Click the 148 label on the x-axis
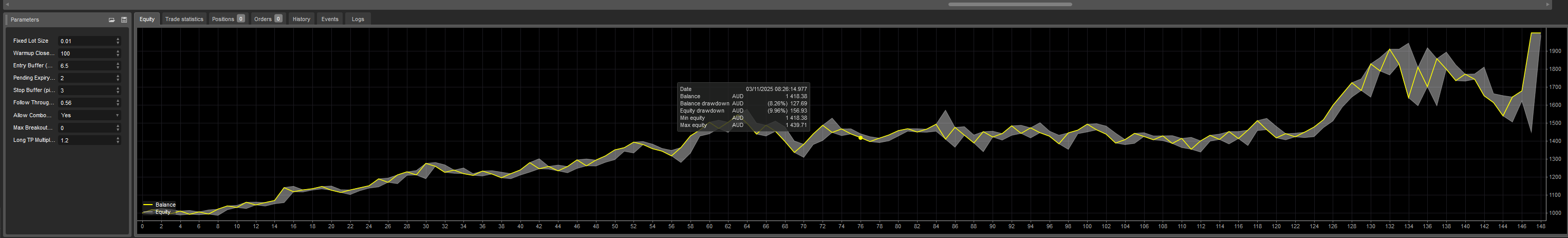 pos(1540,227)
